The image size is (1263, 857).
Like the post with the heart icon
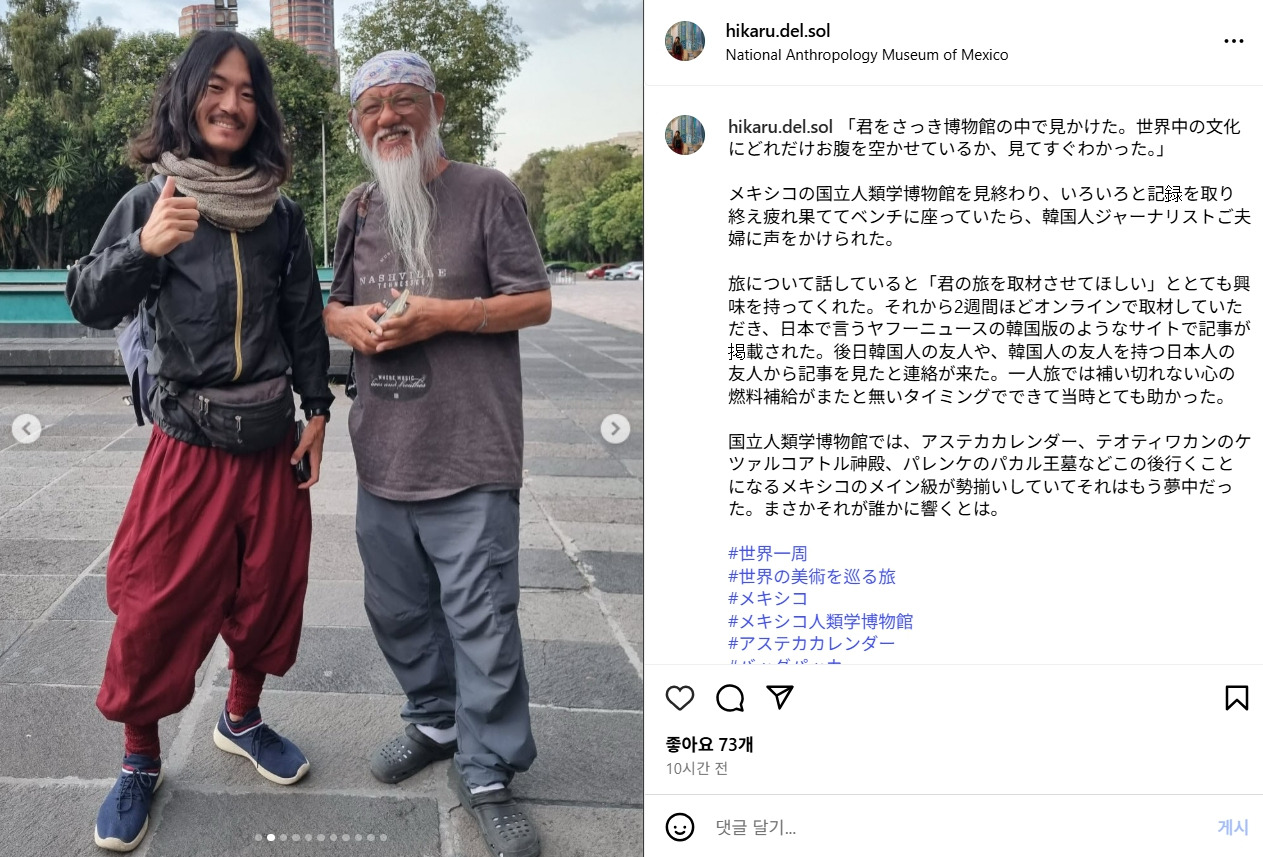(x=680, y=698)
